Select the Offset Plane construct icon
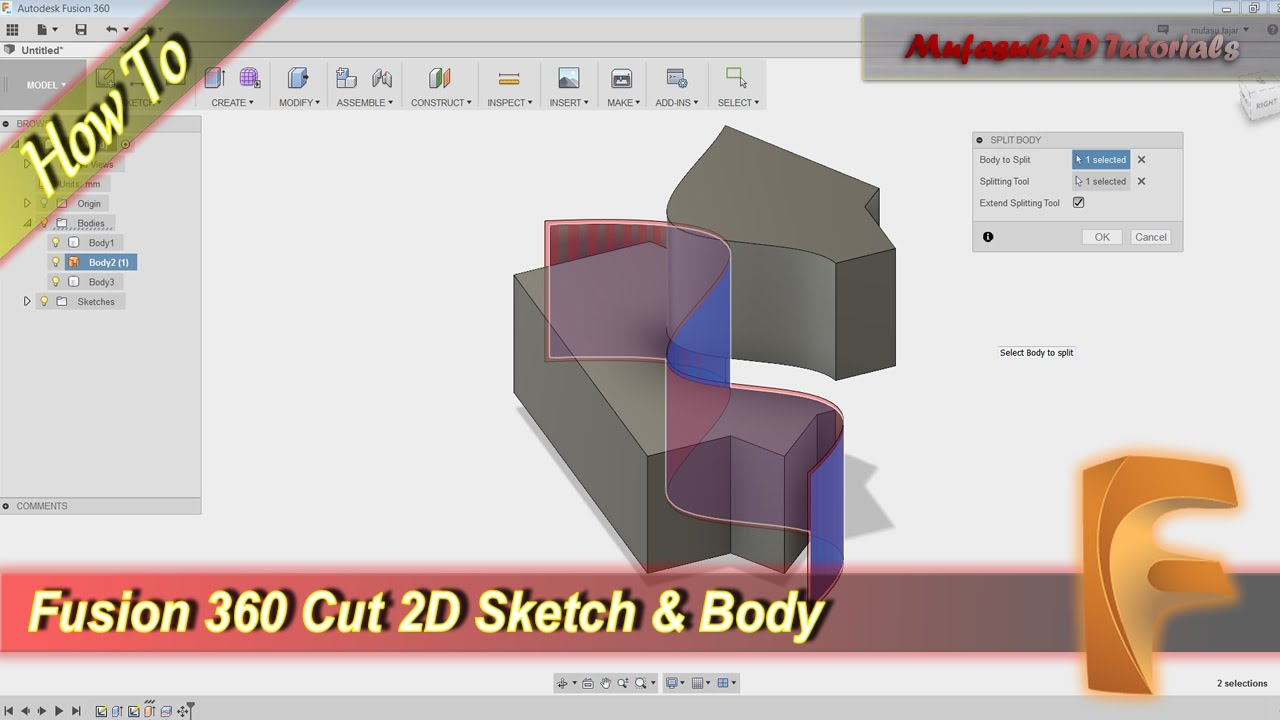The width and height of the screenshot is (1280, 720). pos(439,78)
